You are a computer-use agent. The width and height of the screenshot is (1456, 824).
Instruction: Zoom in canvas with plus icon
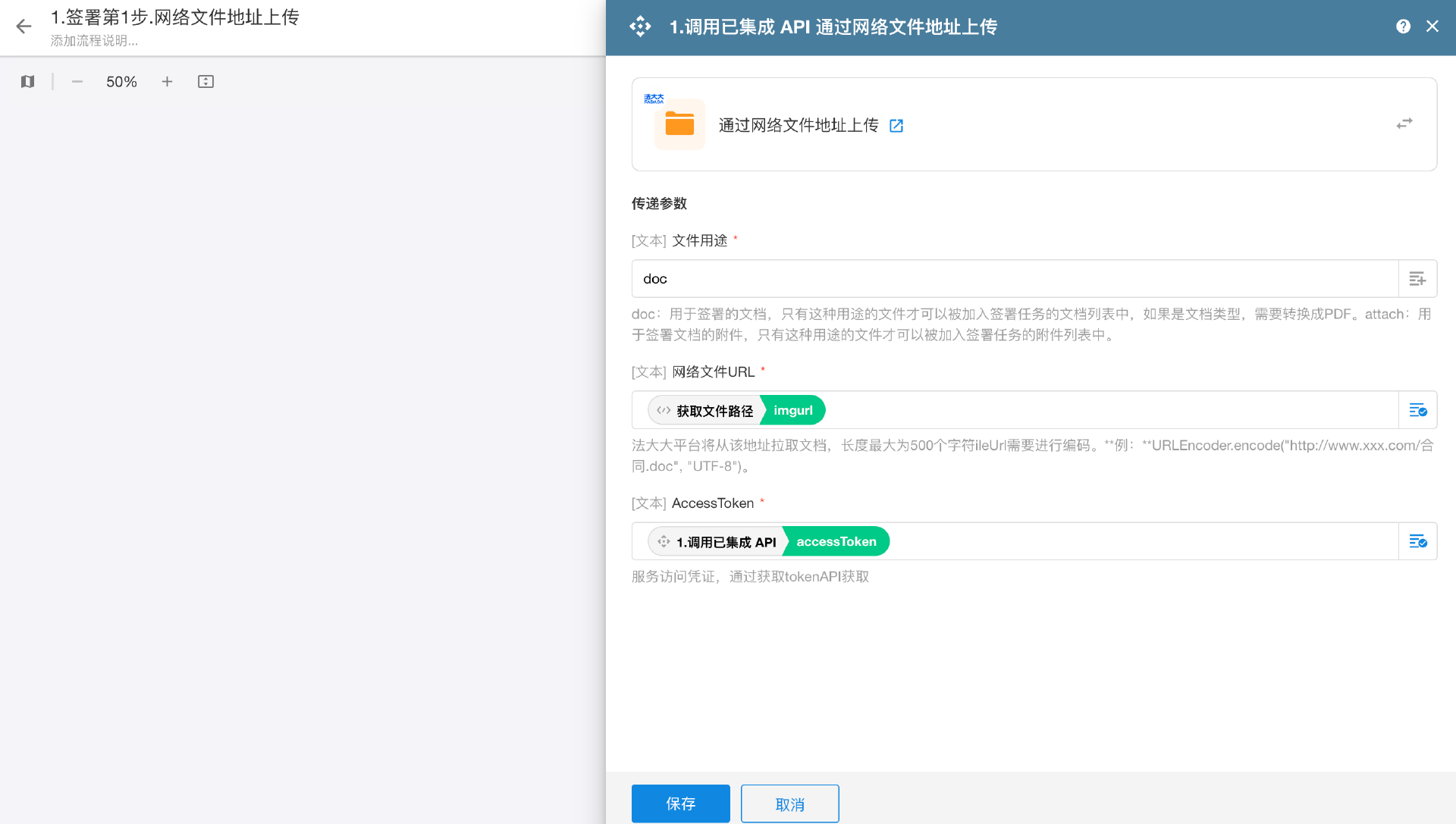coord(167,82)
